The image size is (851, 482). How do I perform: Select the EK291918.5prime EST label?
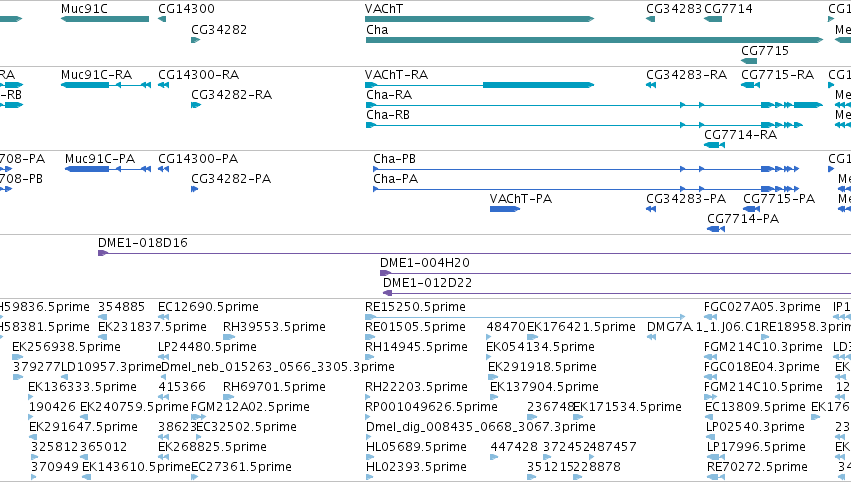(542, 367)
